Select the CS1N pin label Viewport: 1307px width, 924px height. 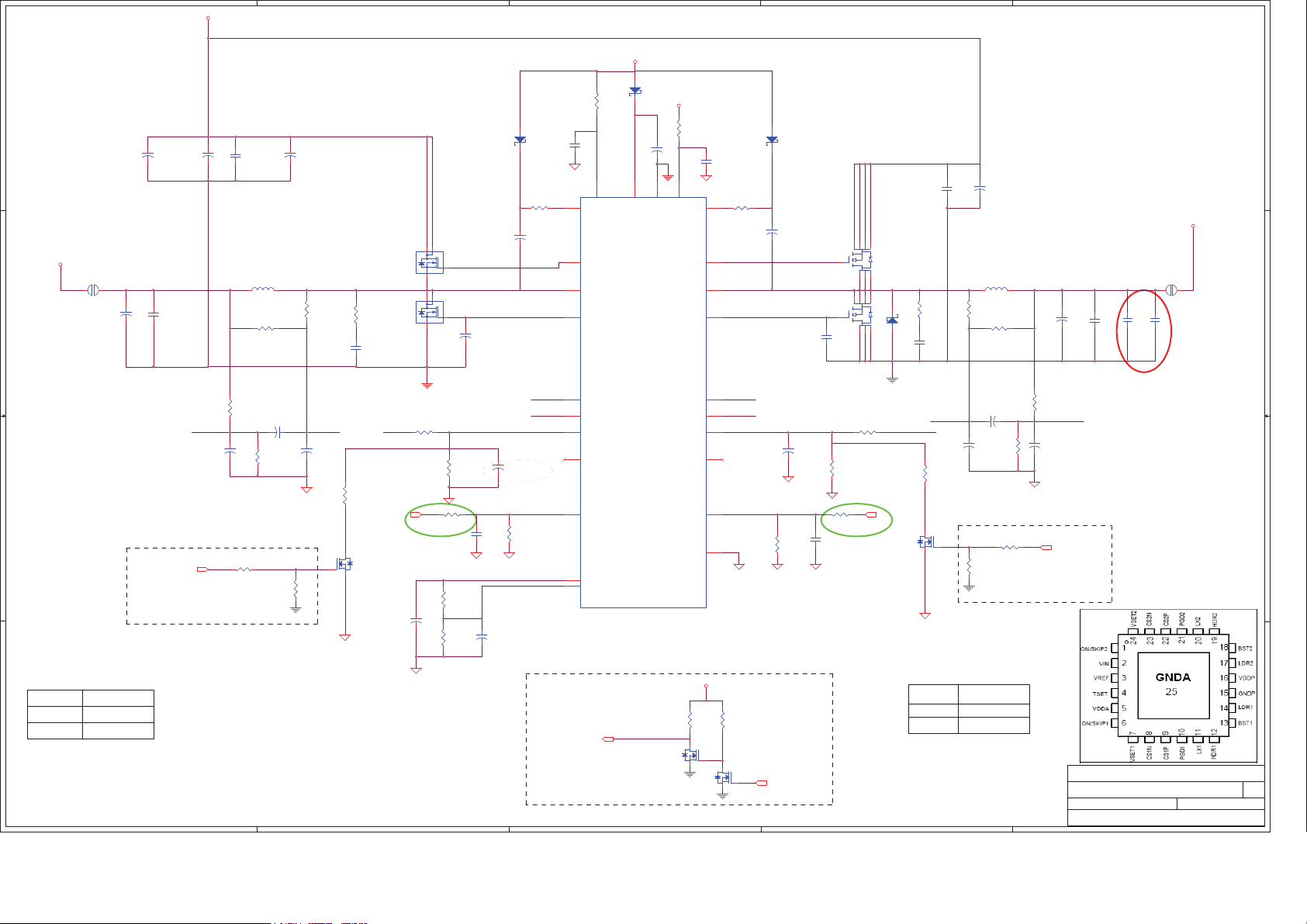1150,752
